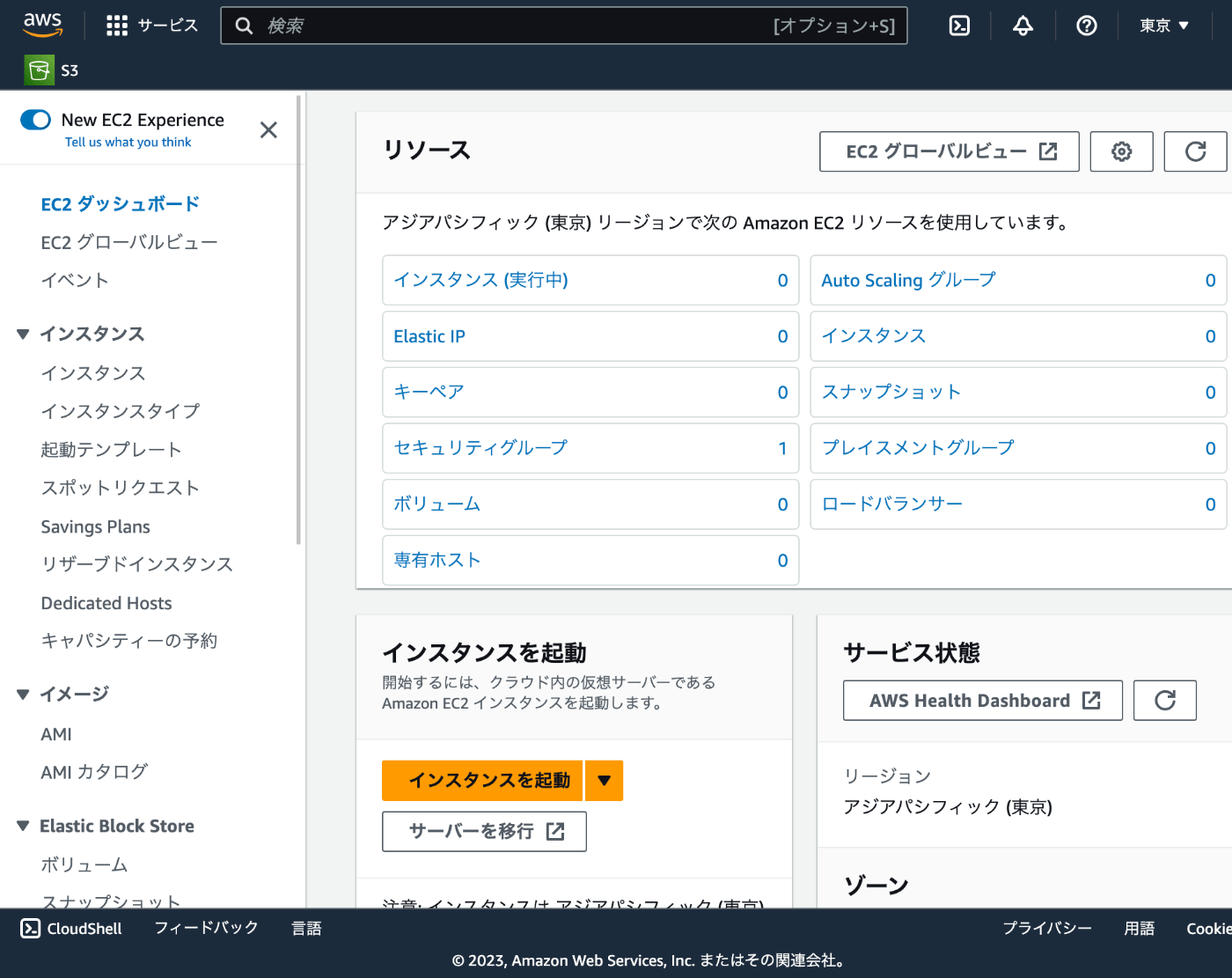Refresh the resources panel

(x=1196, y=151)
